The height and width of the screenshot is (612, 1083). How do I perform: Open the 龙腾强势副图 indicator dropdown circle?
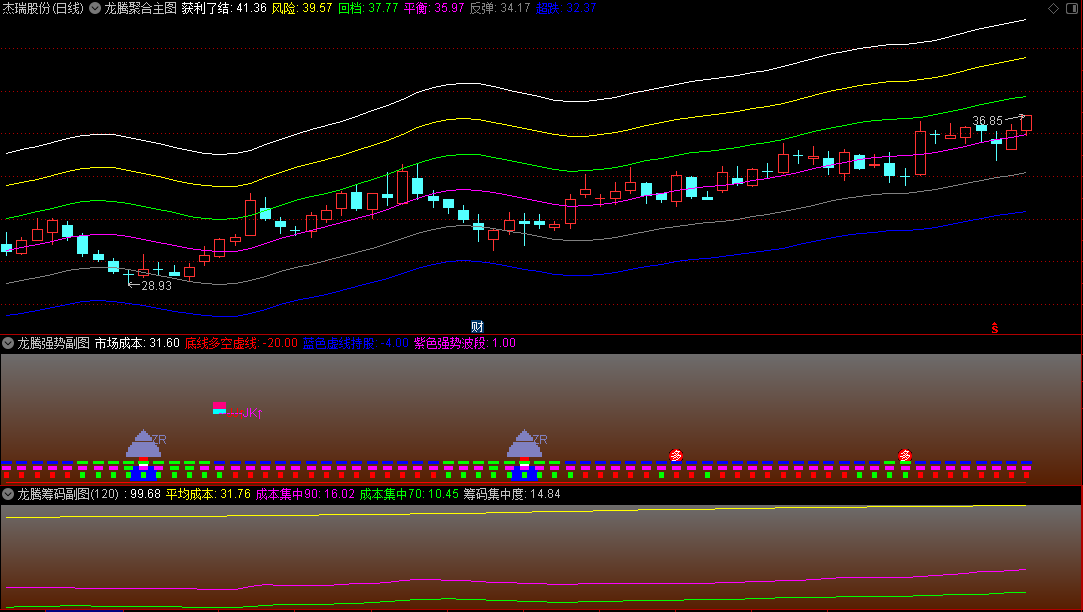point(8,343)
